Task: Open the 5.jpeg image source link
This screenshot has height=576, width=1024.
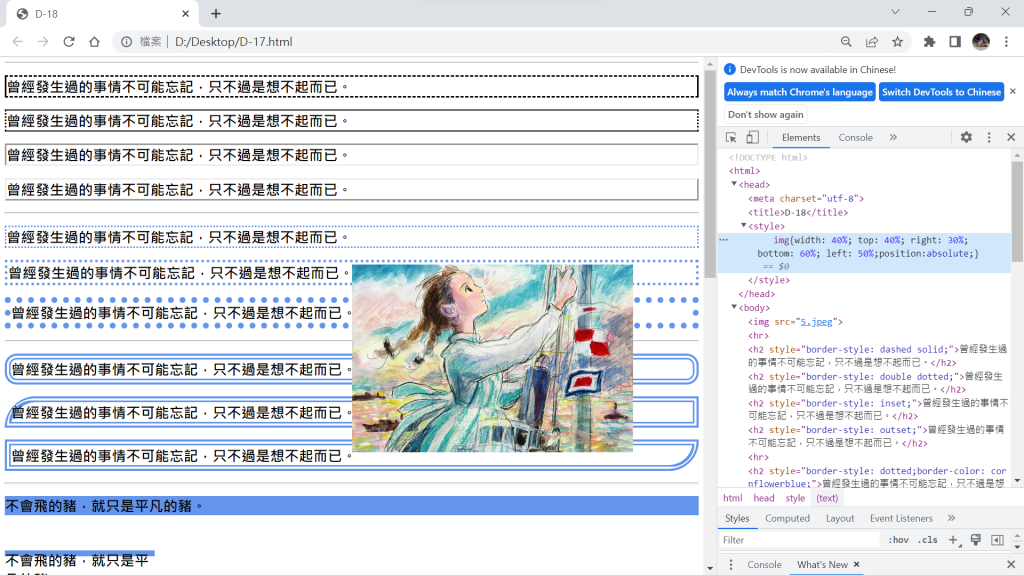Action: coord(817,321)
